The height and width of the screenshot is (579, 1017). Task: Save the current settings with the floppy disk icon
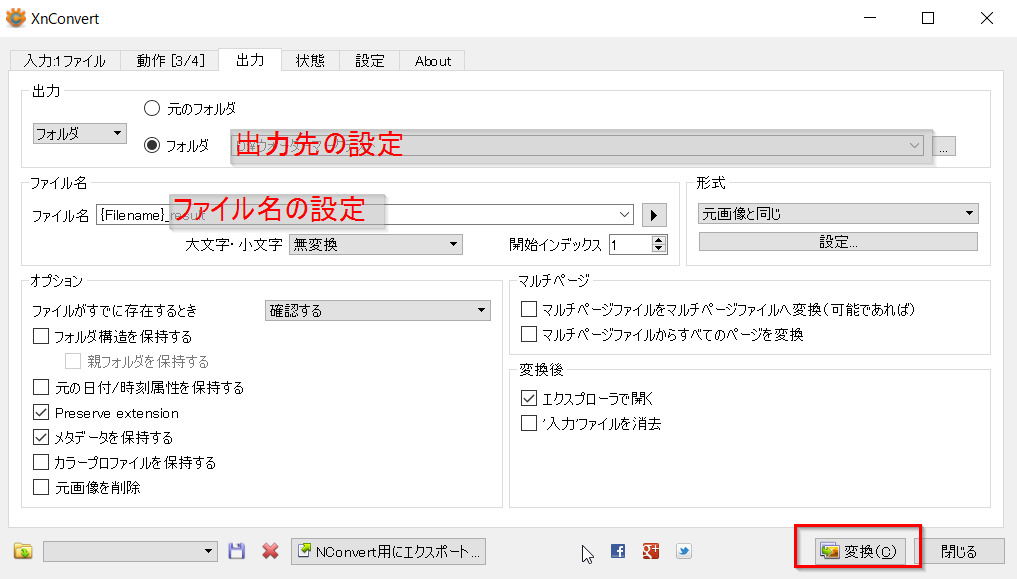point(235,550)
